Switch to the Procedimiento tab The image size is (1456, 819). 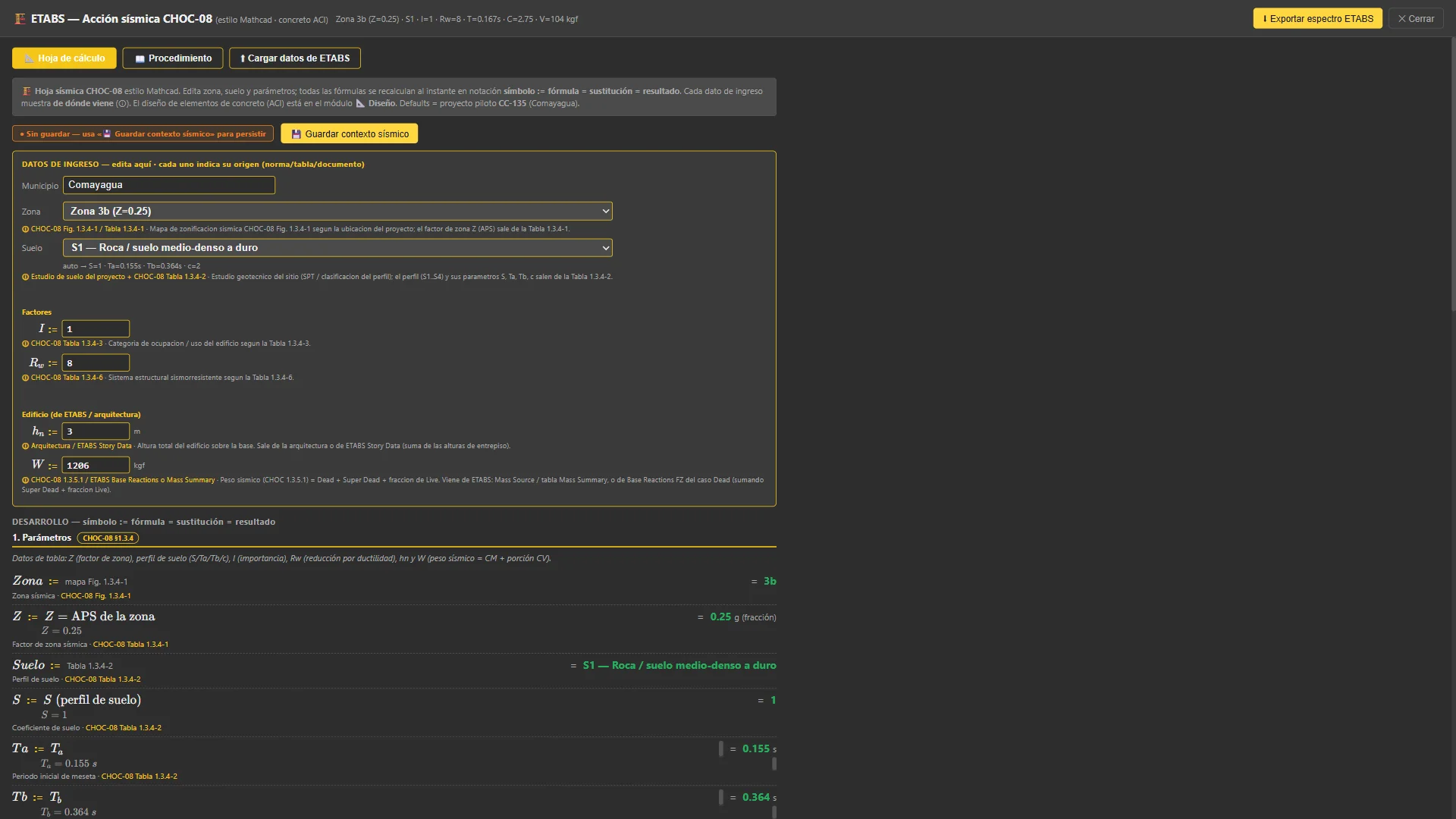point(173,58)
